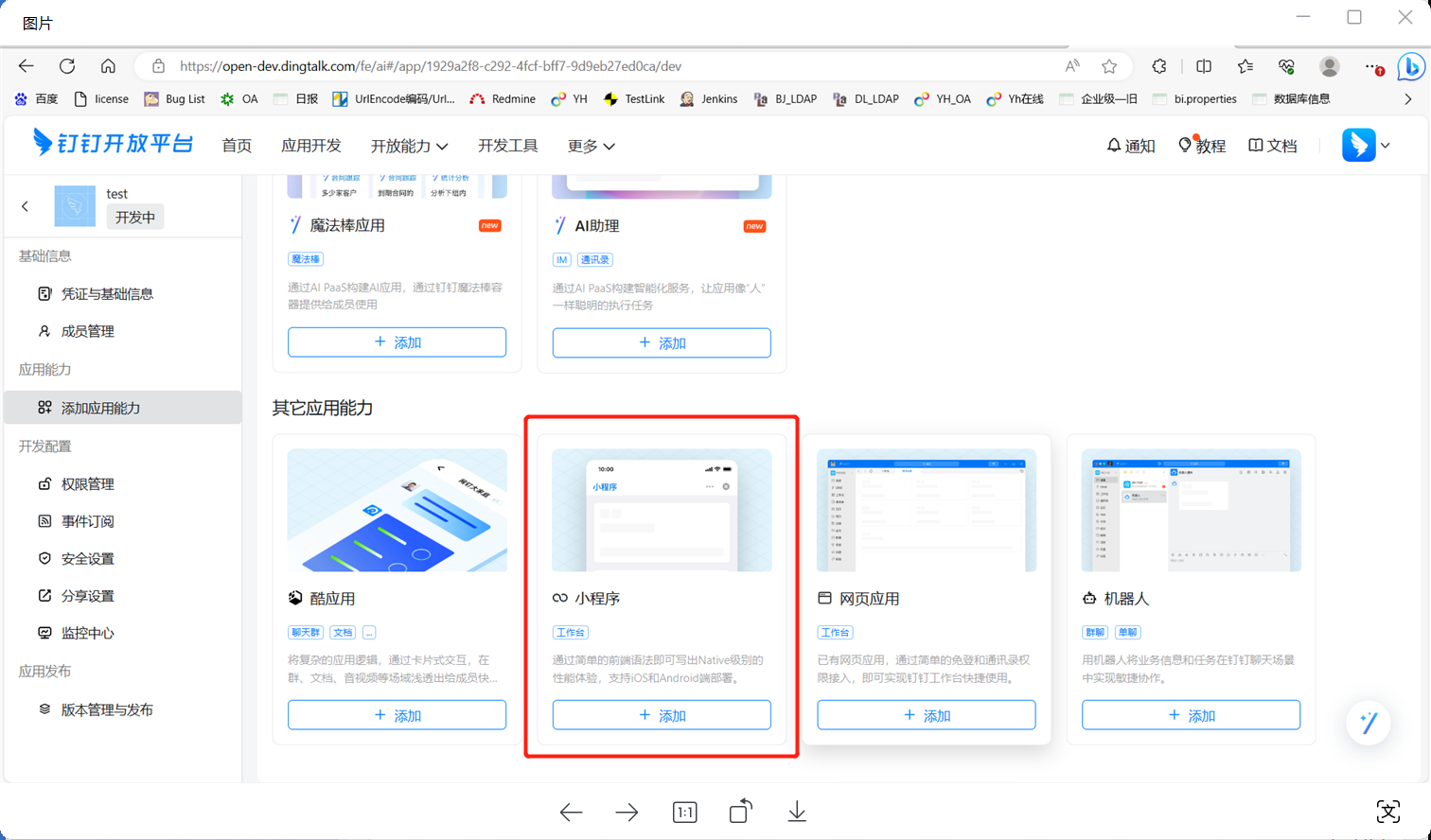Open the Jenkins bookmark
This screenshot has width=1431, height=840.
709,98
